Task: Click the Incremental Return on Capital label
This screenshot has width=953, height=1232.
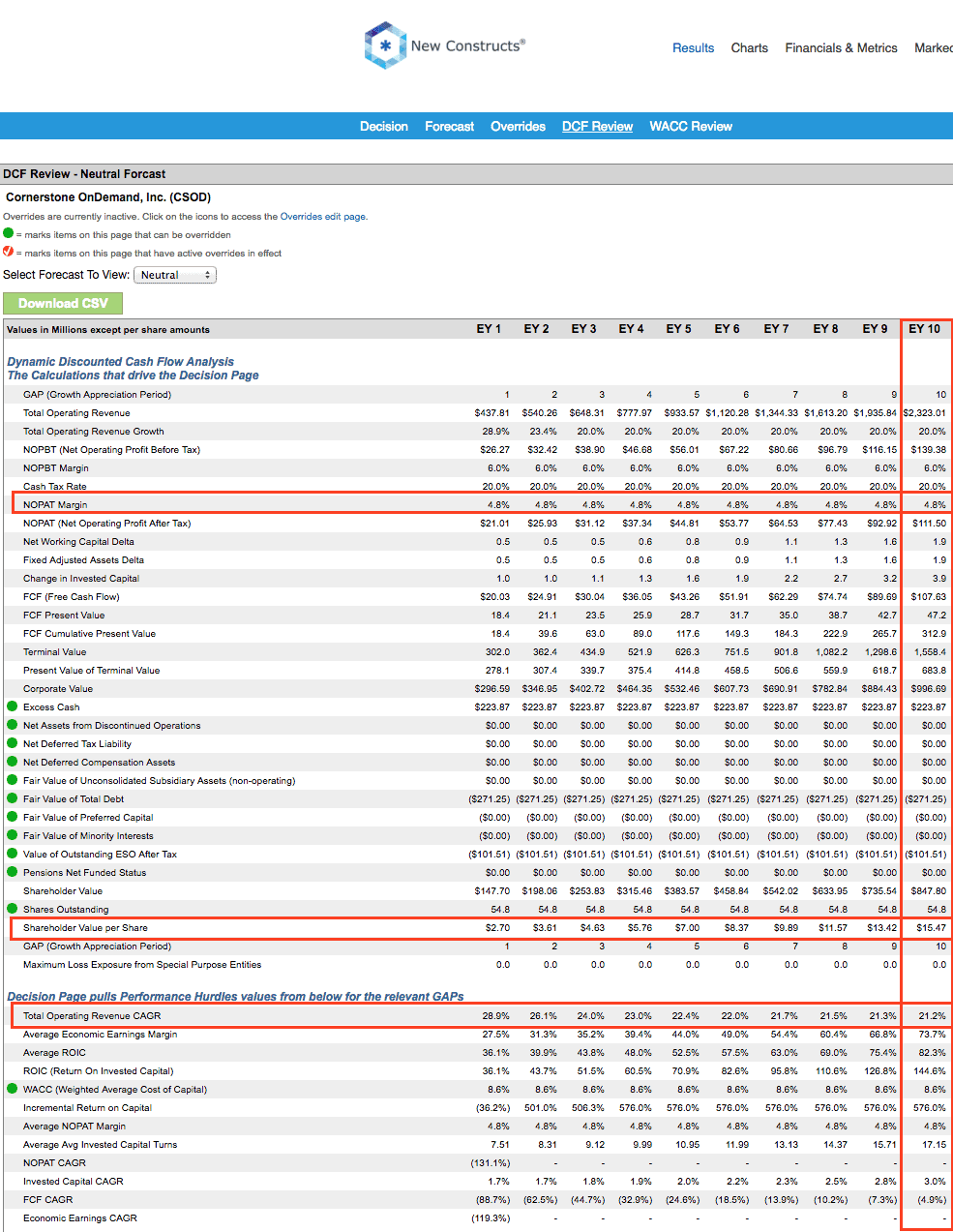Action: pyautogui.click(x=87, y=1107)
